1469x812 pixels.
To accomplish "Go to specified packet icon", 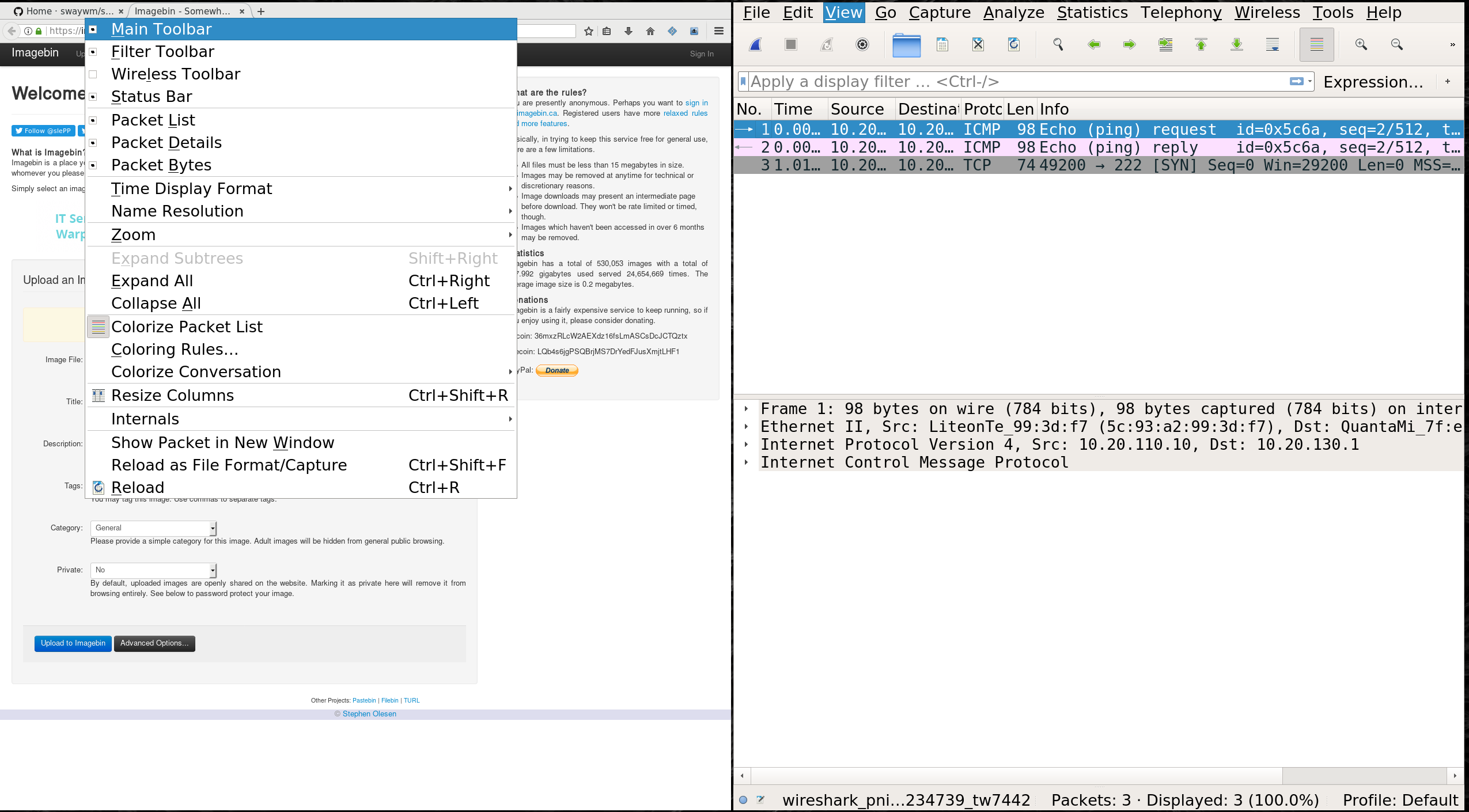I will (x=1165, y=44).
